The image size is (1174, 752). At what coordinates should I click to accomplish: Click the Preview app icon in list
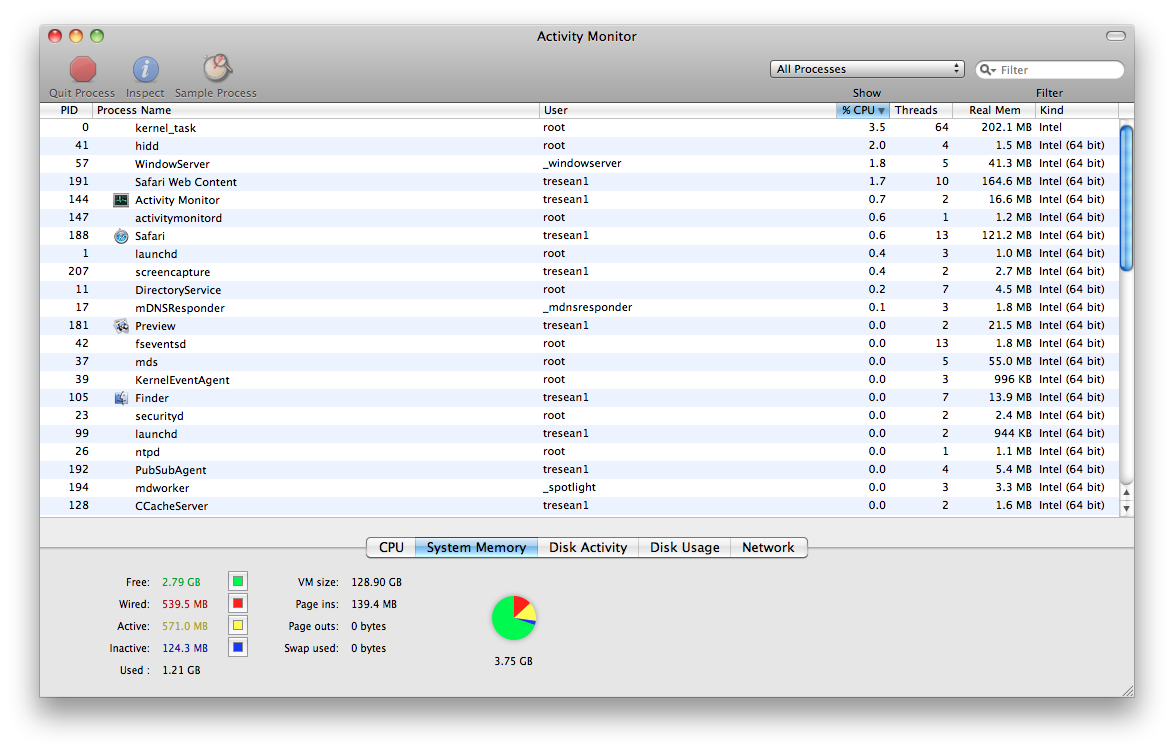pyautogui.click(x=121, y=326)
